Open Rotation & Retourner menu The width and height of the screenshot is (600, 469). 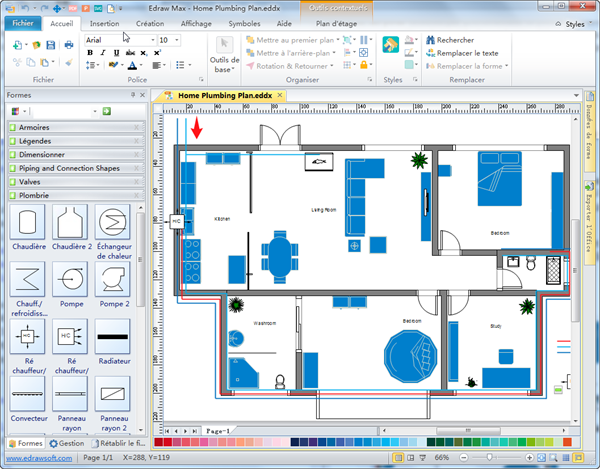click(290, 66)
